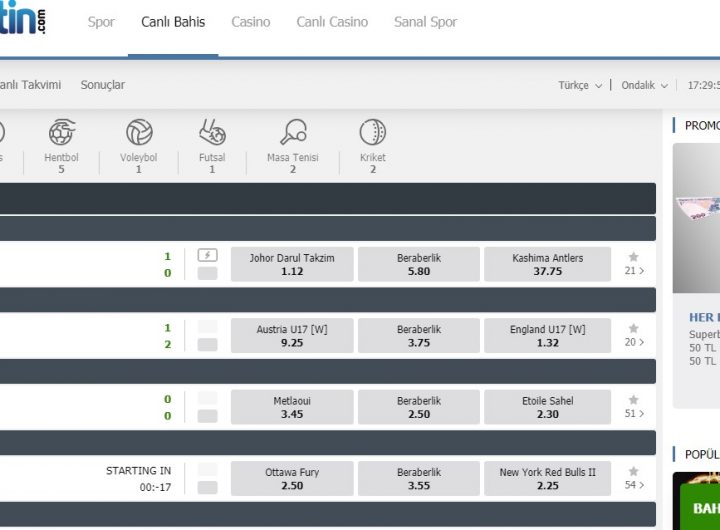720x530 pixels.
Task: Bet on Kashima Antlers at 37.75
Action: [x=547, y=264]
